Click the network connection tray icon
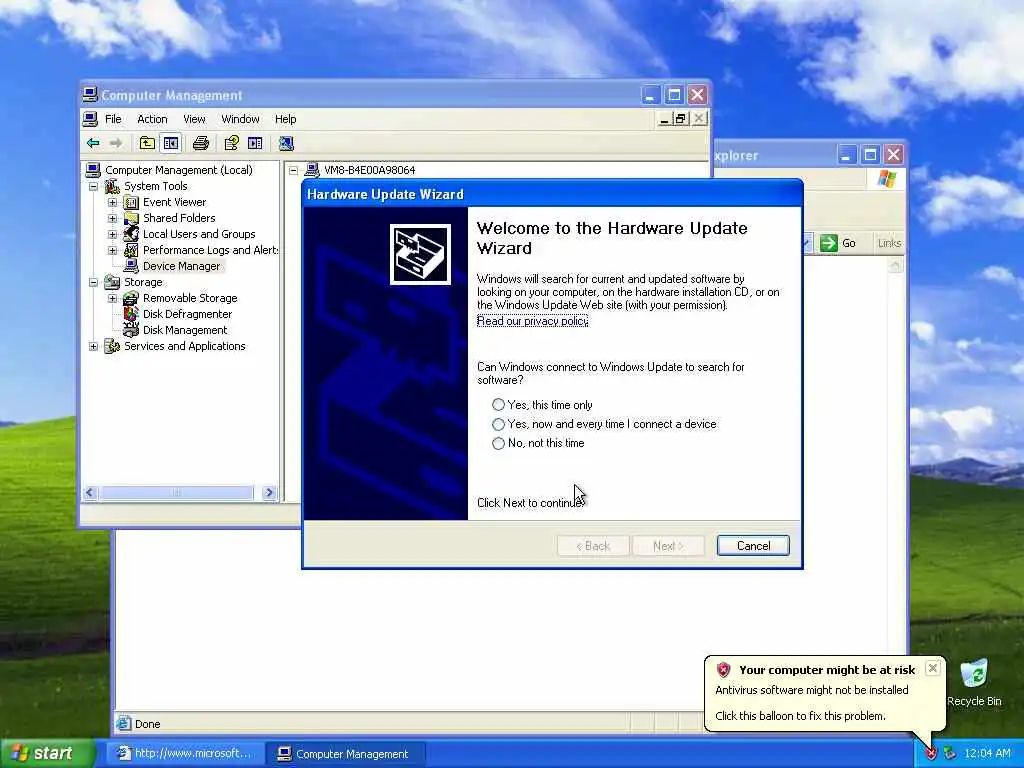This screenshot has width=1024, height=768. click(x=950, y=754)
